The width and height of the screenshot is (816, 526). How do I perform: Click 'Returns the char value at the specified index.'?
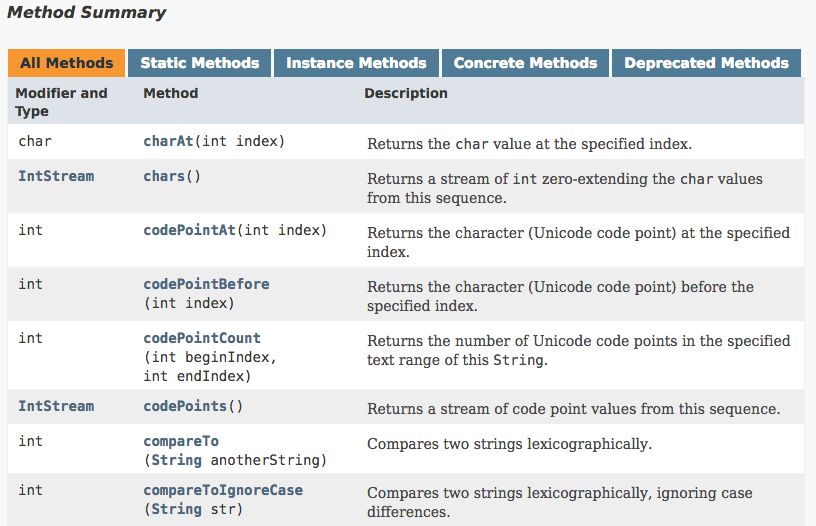pos(530,144)
